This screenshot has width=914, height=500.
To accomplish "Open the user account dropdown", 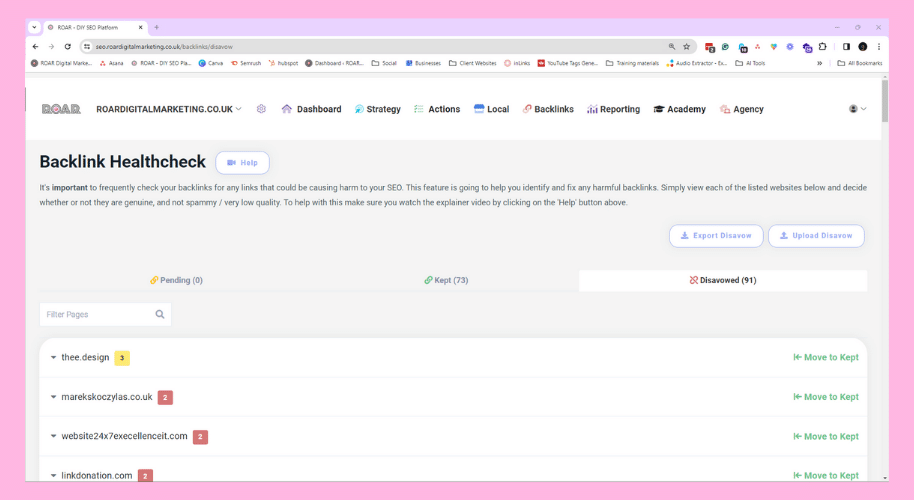I will pyautogui.click(x=857, y=109).
